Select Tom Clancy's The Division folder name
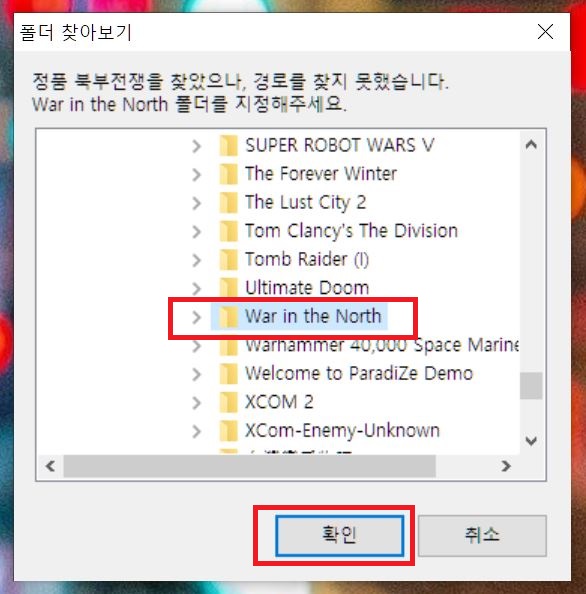The width and height of the screenshot is (586, 594). tap(351, 231)
